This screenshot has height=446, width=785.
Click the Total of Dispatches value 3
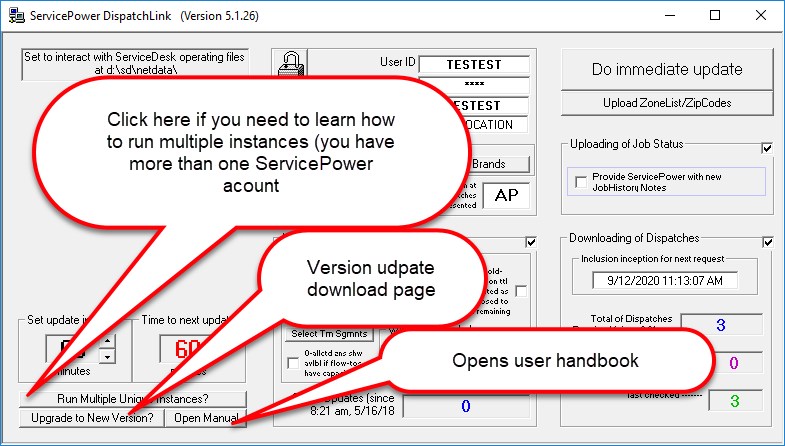721,325
